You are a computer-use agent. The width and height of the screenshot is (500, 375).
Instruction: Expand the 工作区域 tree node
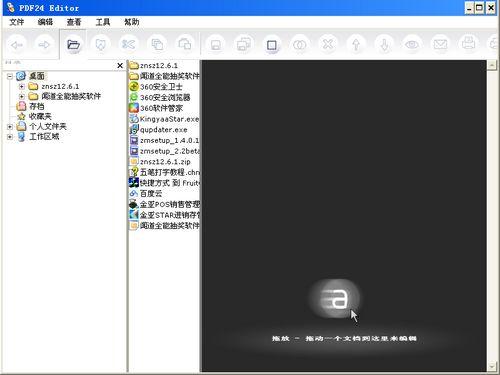pos(10,136)
